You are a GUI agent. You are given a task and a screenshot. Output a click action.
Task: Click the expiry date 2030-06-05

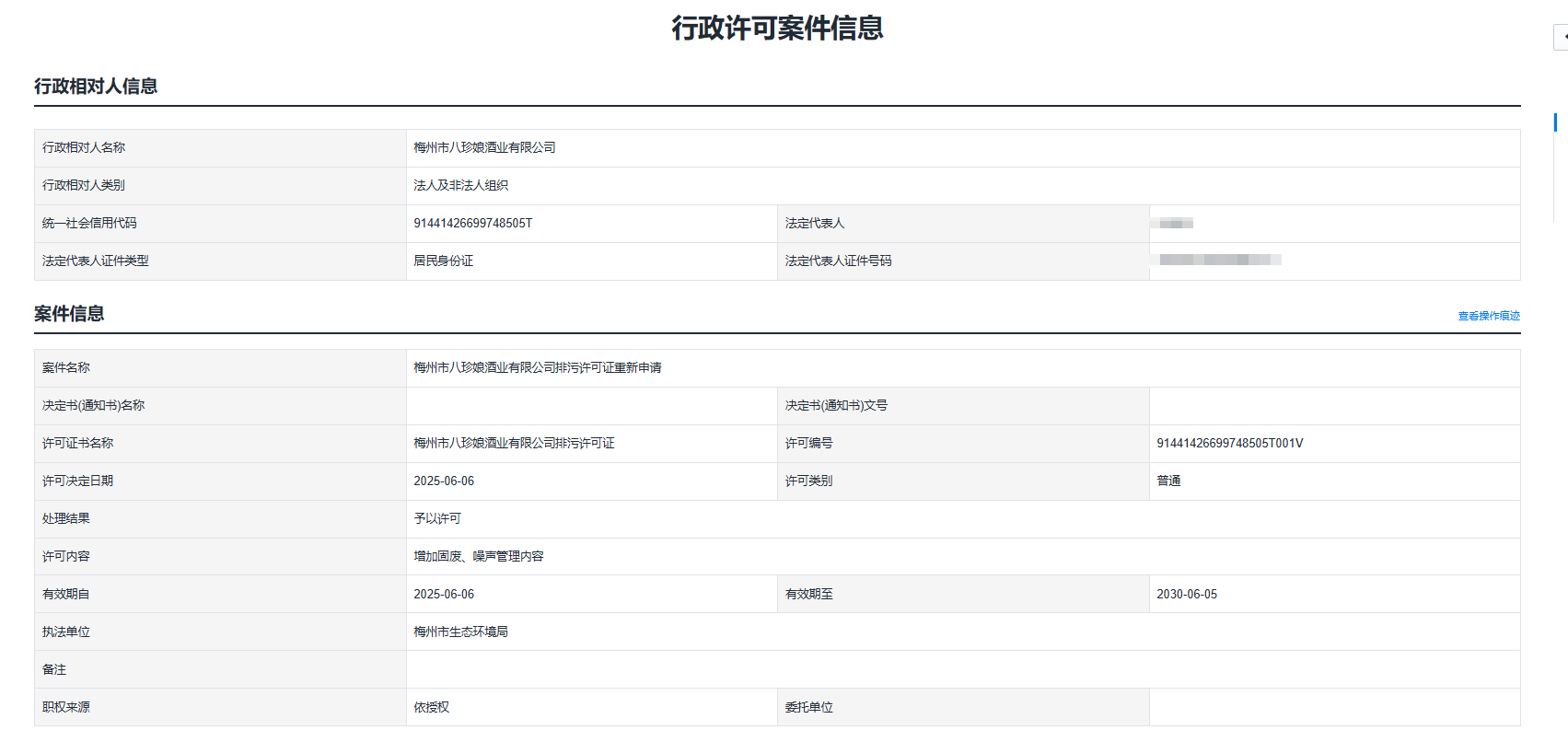point(1186,594)
